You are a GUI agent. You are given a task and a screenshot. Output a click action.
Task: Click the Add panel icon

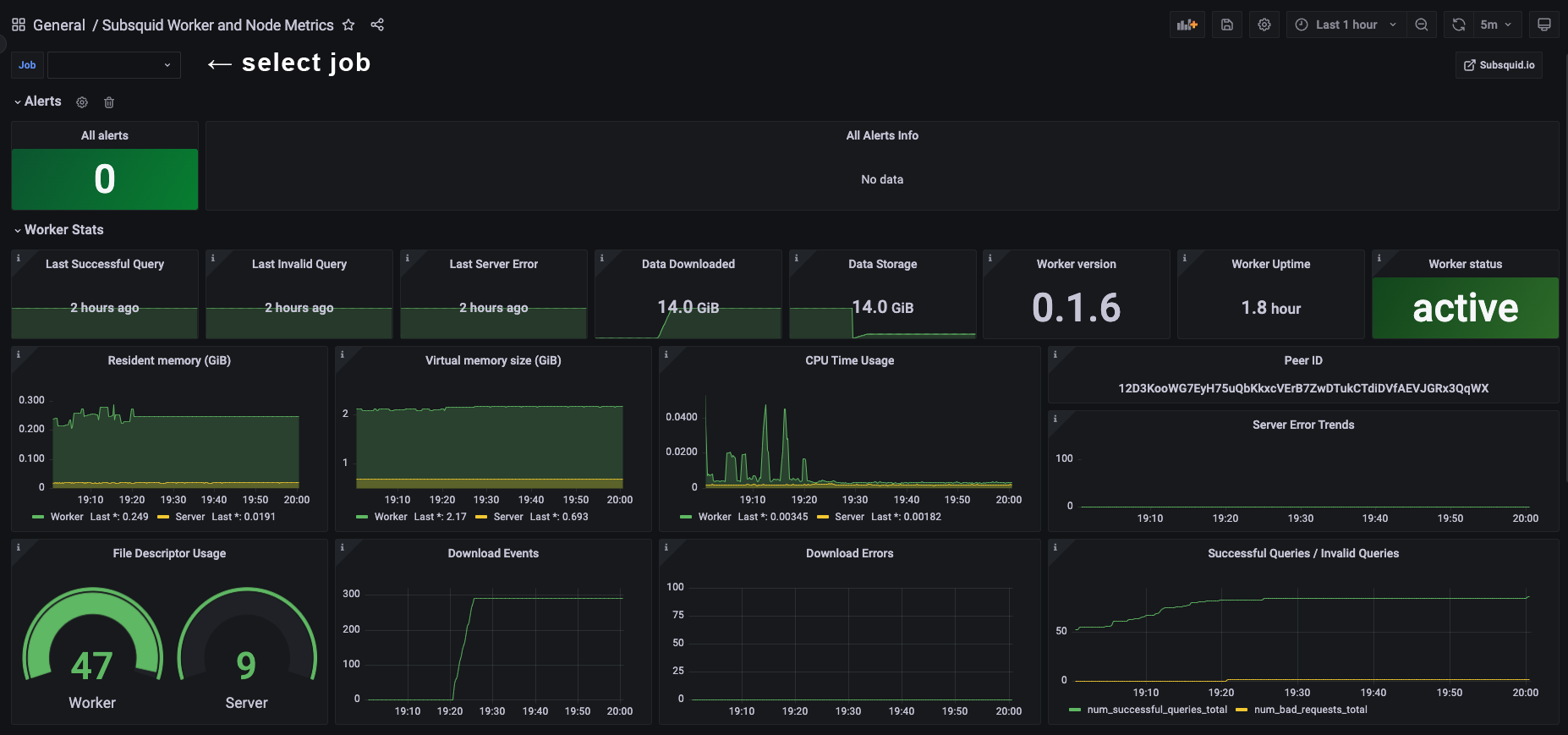pos(1187,25)
